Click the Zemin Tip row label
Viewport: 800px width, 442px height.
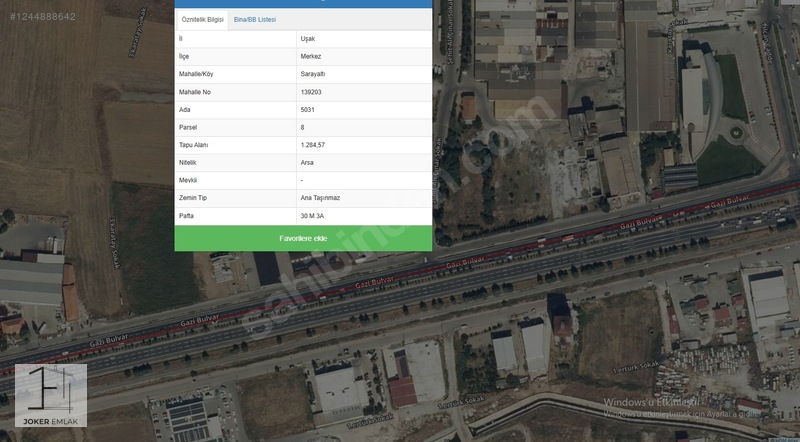193,198
